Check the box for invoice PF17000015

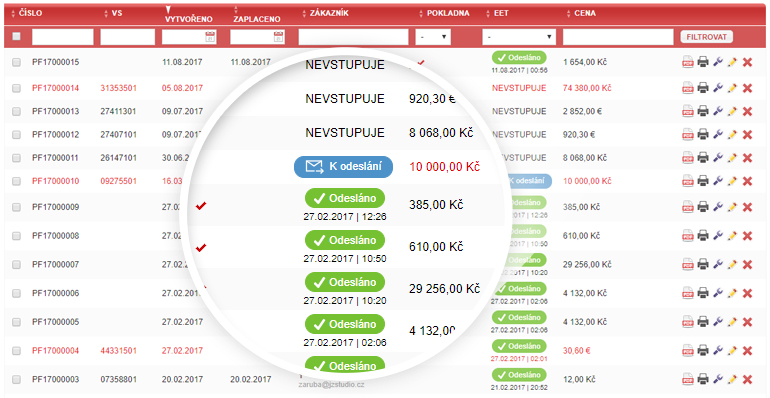17,62
